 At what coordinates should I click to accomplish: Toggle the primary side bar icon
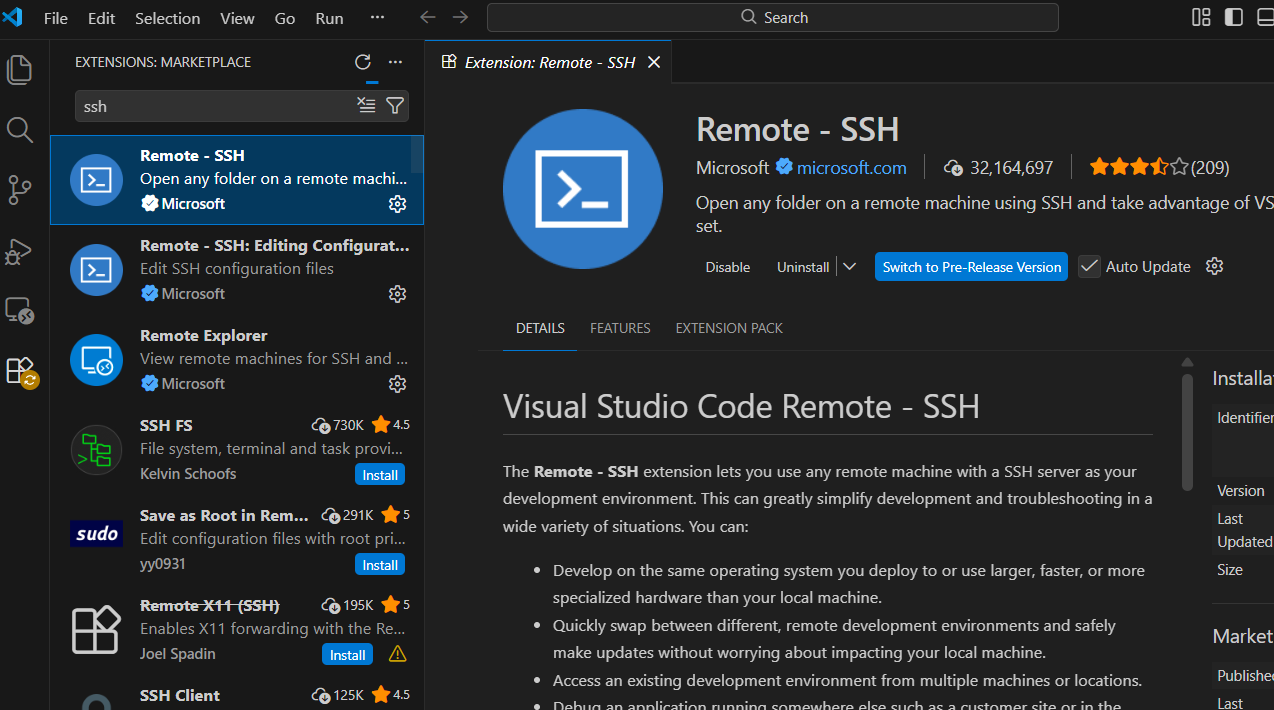point(1234,17)
